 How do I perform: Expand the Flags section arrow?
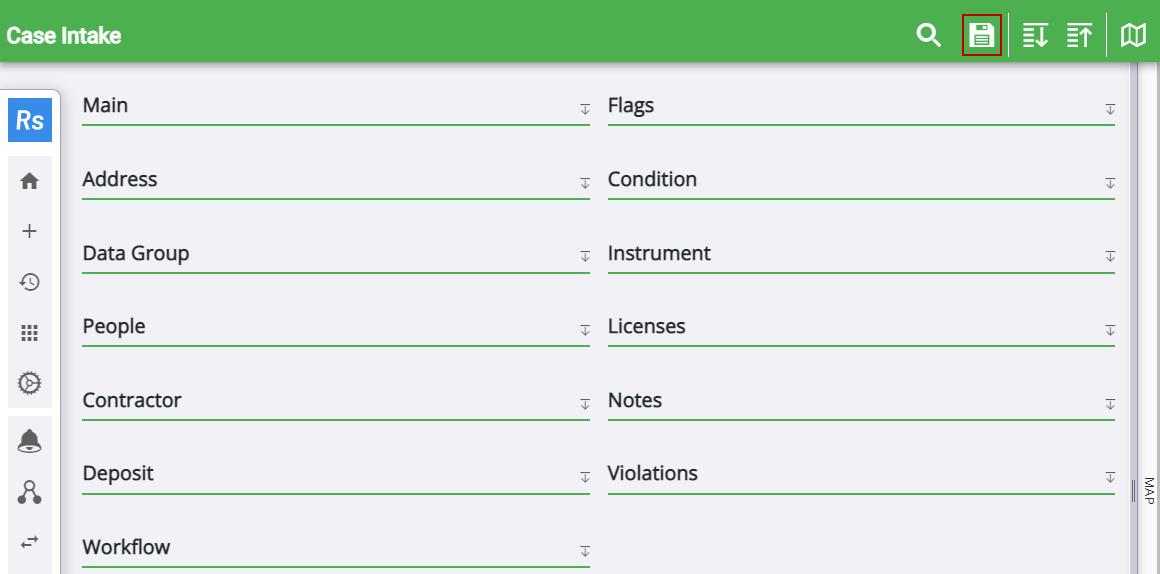(x=1110, y=109)
